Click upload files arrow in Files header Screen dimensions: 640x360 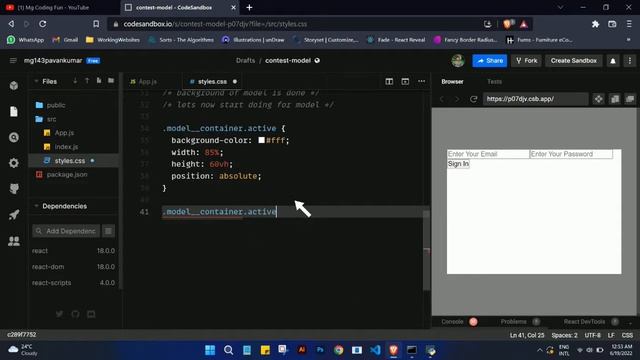pyautogui.click(x=87, y=81)
